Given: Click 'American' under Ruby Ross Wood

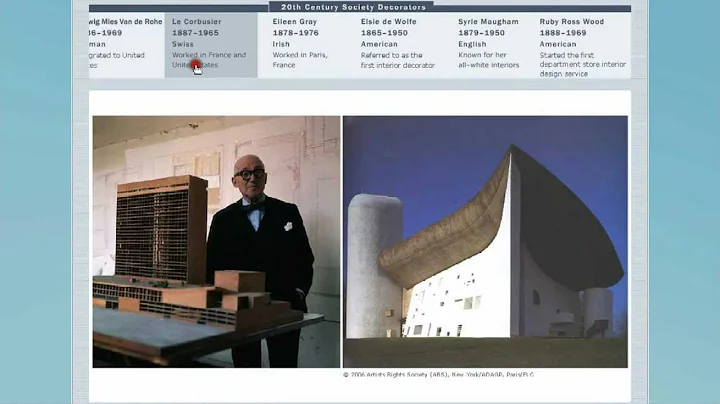Looking at the screenshot, I should (x=558, y=44).
